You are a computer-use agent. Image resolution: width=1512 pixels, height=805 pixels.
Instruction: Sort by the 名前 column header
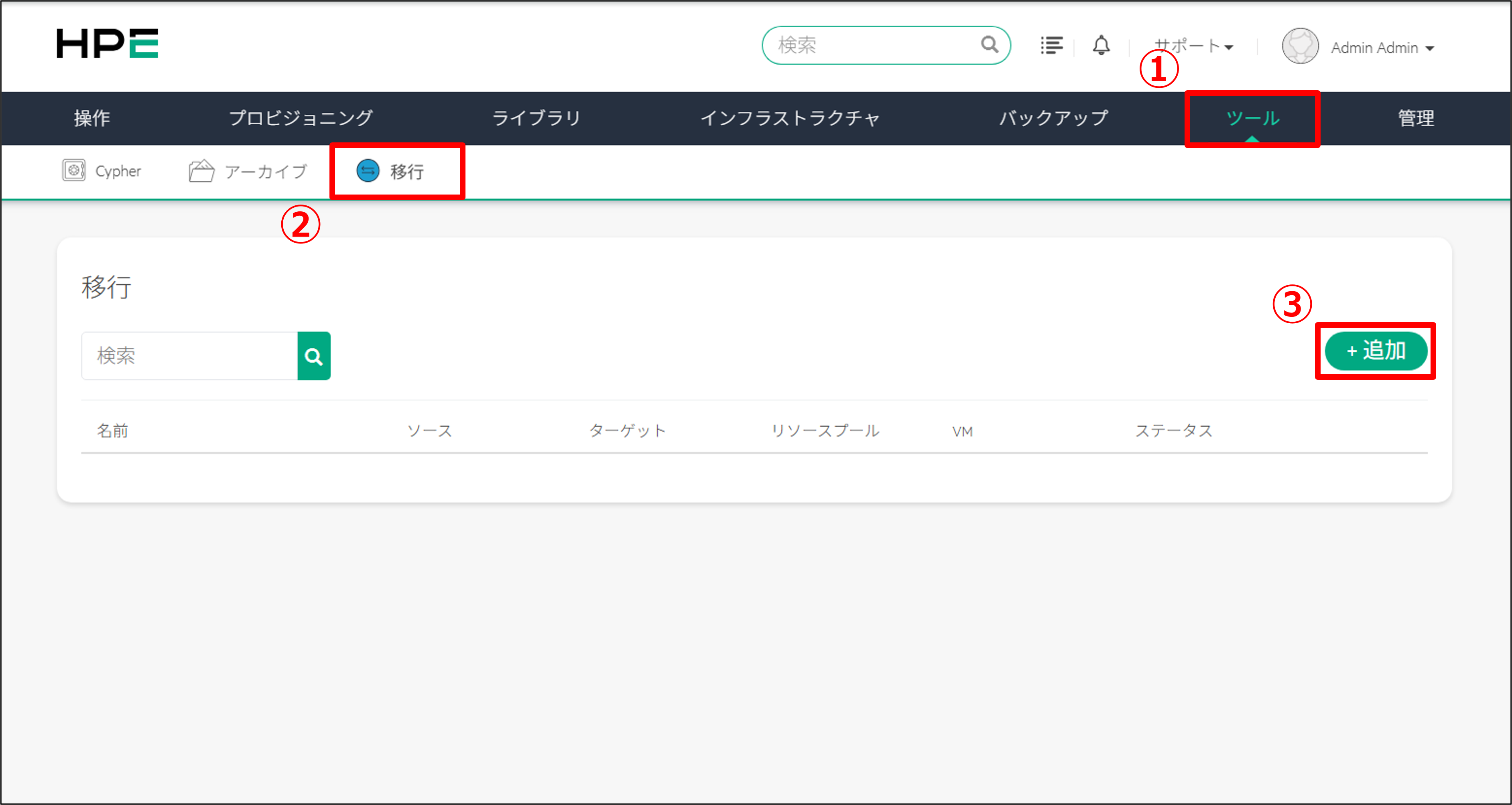[x=113, y=430]
